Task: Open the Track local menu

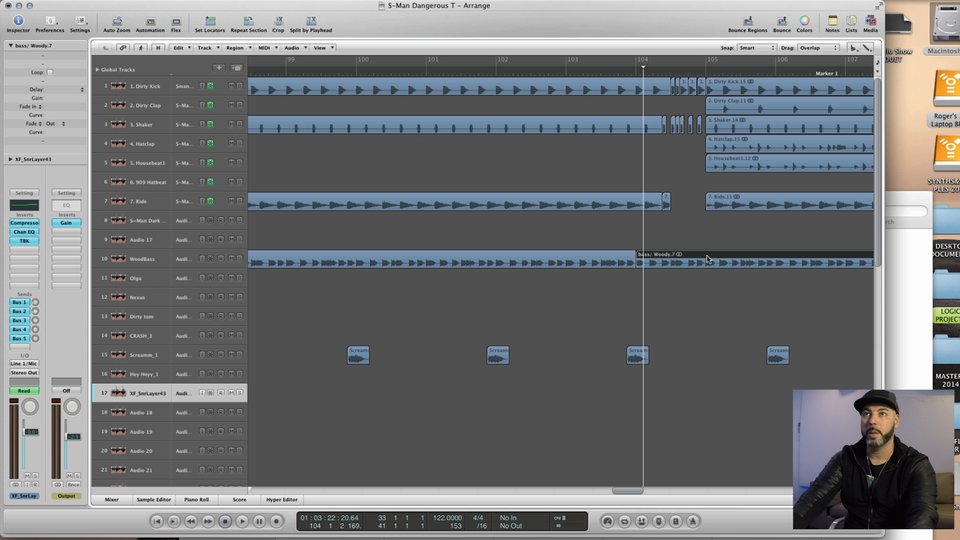Action: 208,47
